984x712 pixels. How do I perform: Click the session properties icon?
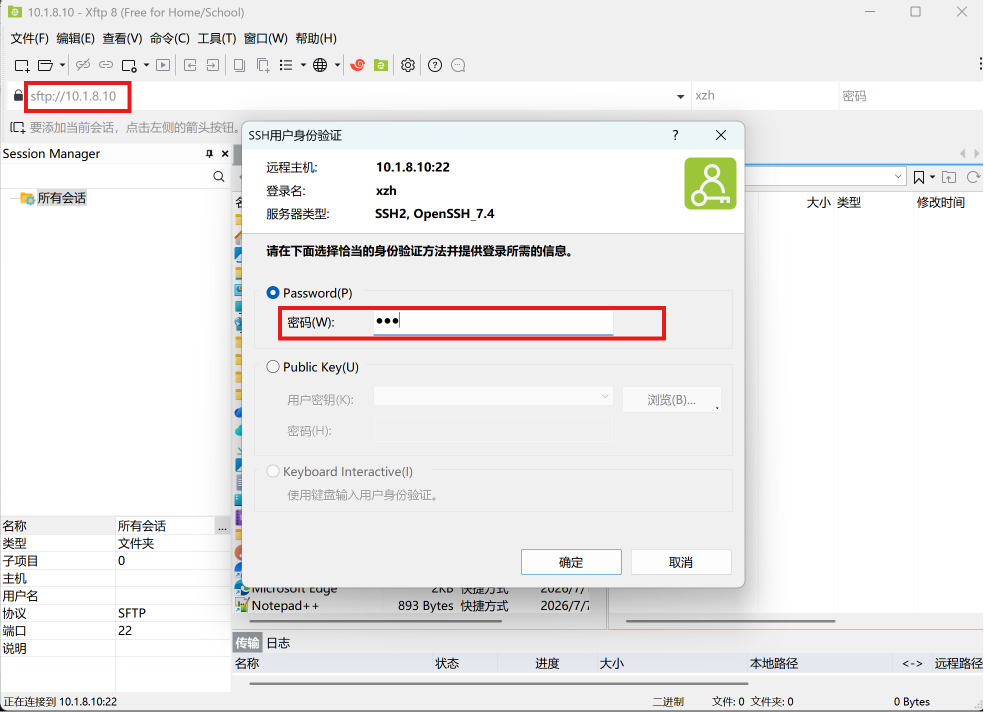[x=129, y=65]
